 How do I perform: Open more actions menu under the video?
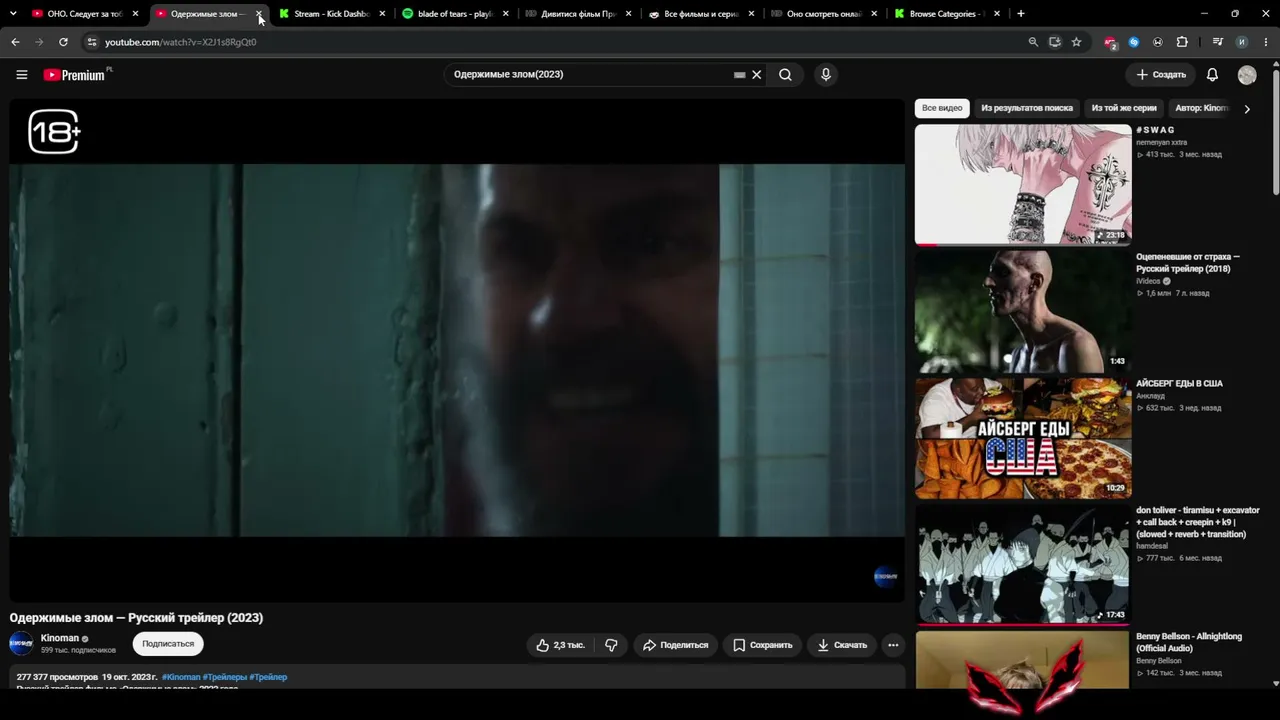(893, 645)
